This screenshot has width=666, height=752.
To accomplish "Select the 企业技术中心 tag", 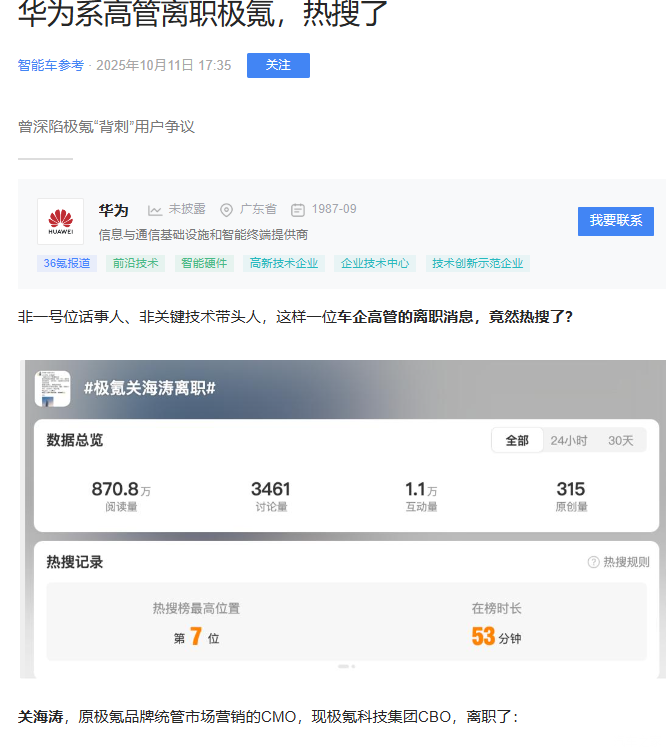I will tap(375, 263).
